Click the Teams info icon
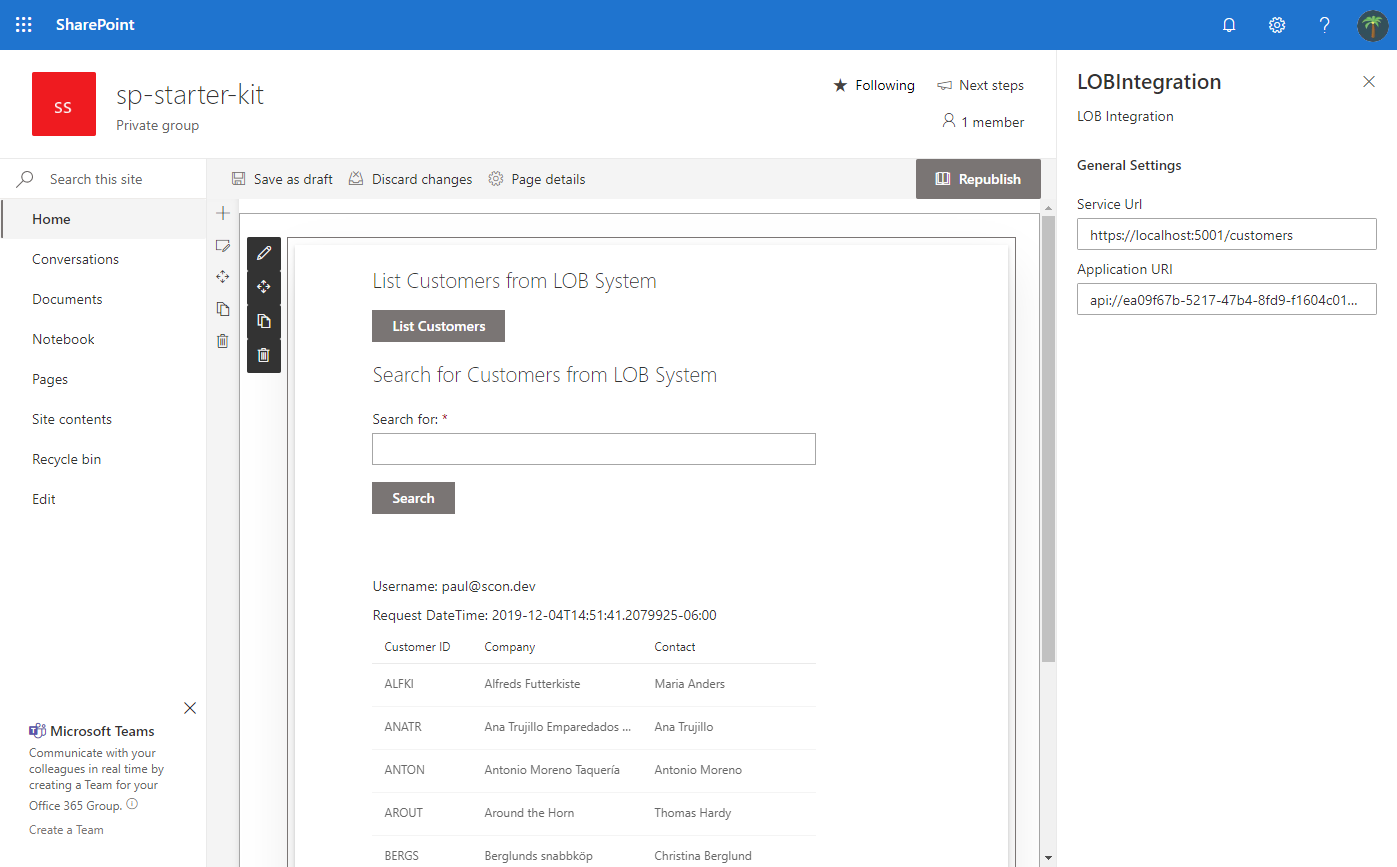Image resolution: width=1397 pixels, height=867 pixels. coord(132,804)
